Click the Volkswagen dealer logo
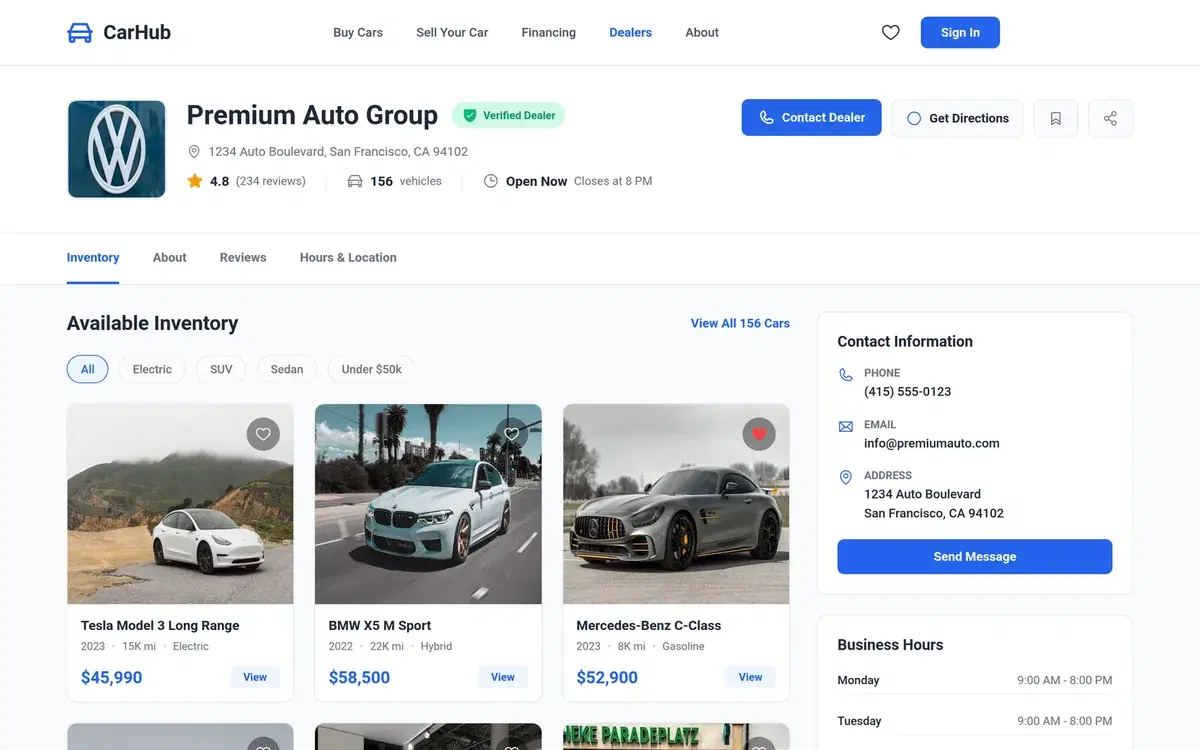This screenshot has height=750, width=1200. point(117,149)
